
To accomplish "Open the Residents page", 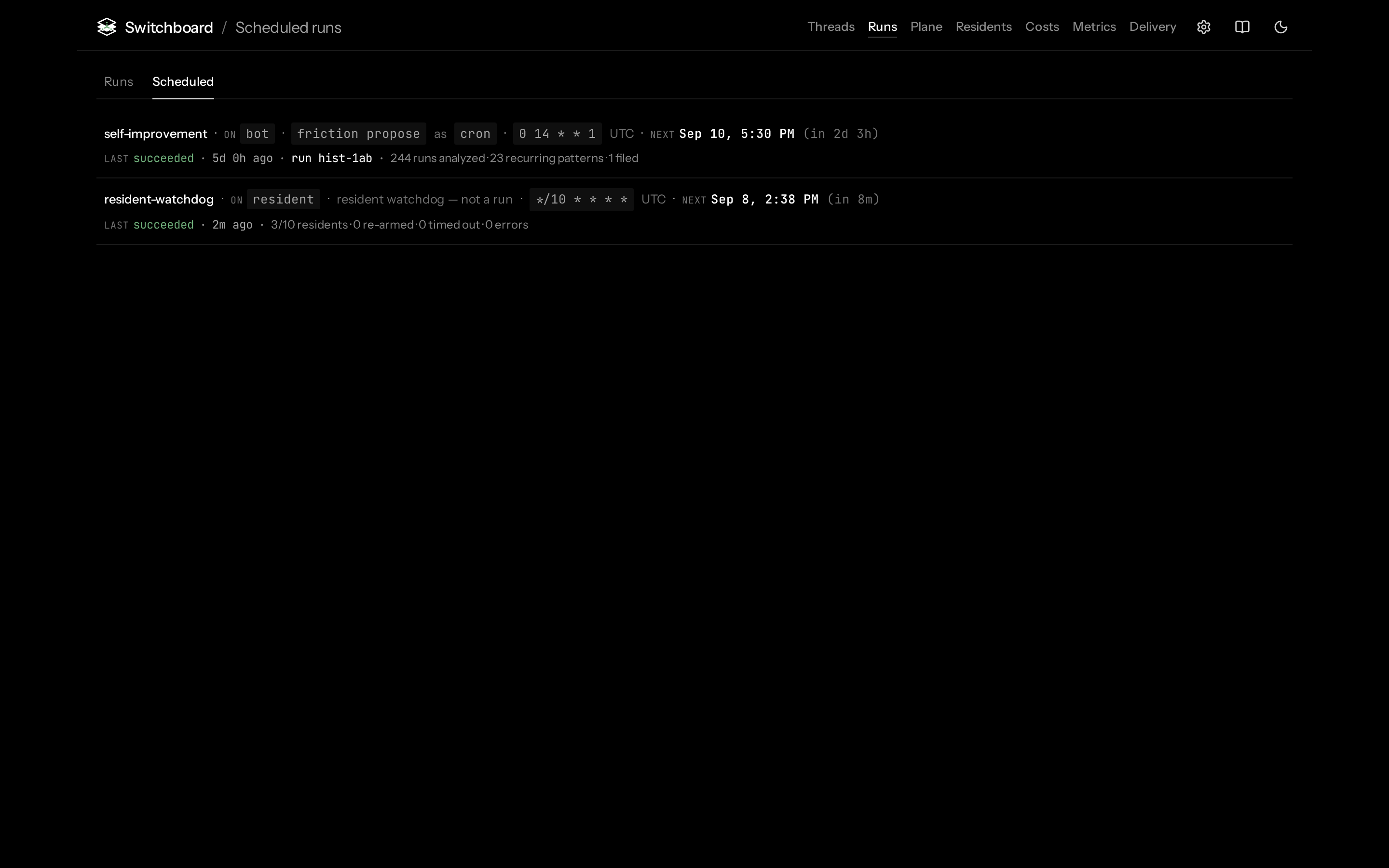I will tap(983, 27).
